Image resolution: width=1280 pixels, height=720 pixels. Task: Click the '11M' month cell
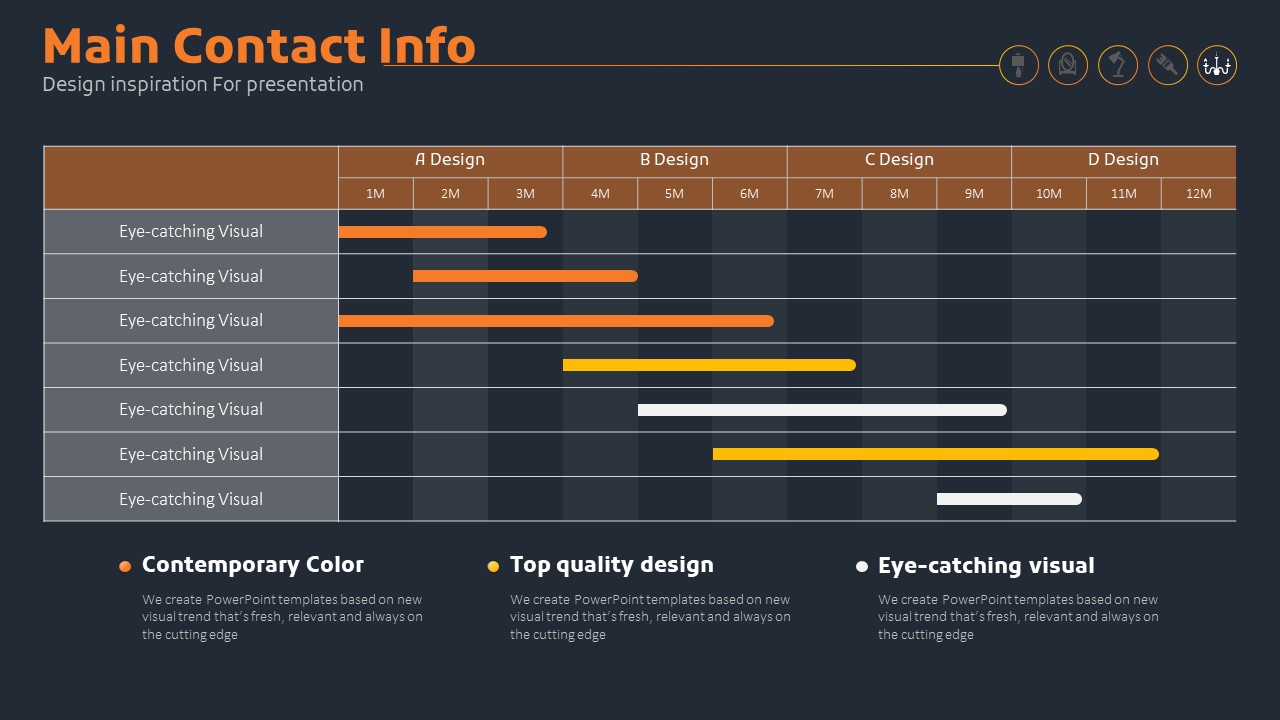1124,193
